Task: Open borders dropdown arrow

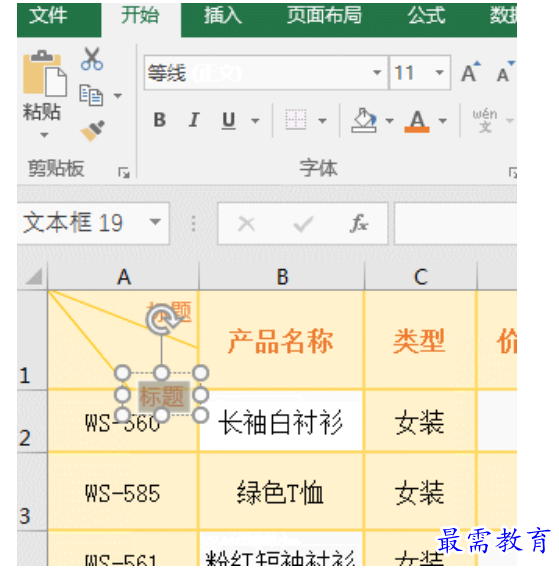Action: 322,120
